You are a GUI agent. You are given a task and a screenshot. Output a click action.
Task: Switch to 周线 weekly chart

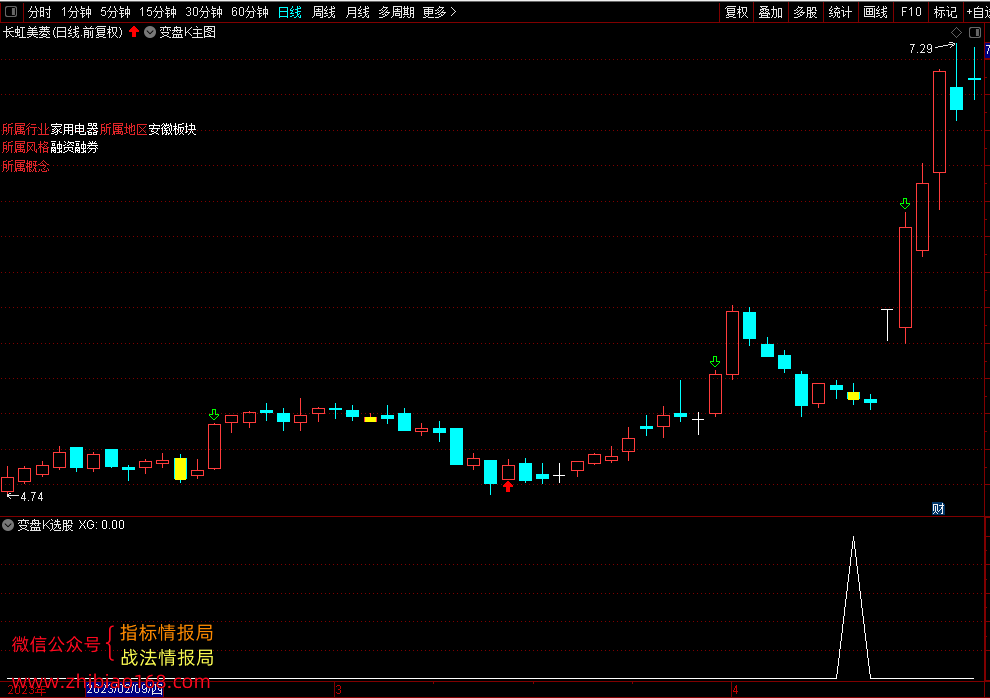[324, 12]
